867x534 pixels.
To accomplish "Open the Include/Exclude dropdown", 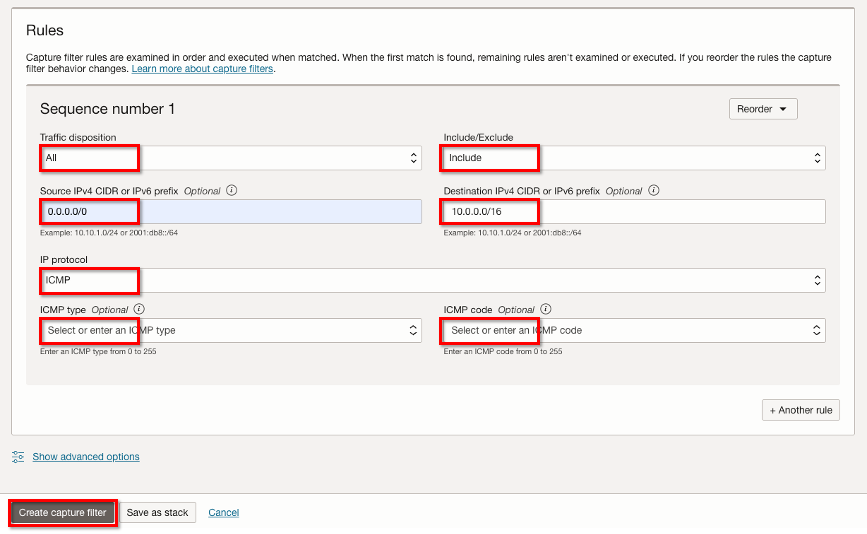I will pos(634,158).
